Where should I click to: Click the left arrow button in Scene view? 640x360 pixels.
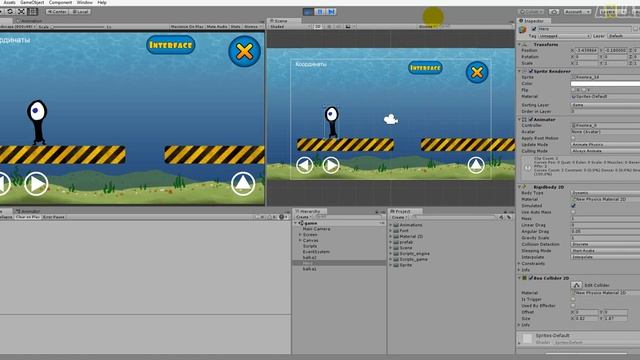click(x=304, y=165)
